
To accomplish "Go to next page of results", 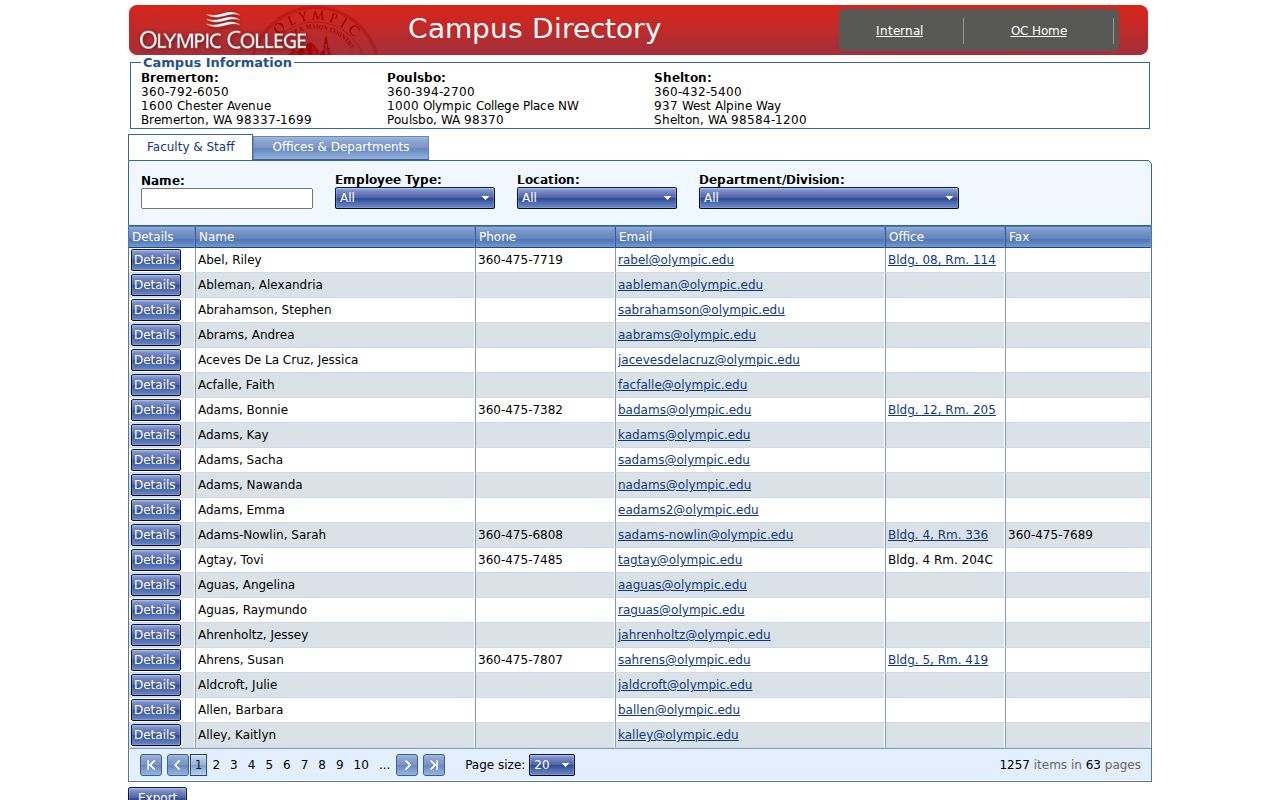I will click(x=407, y=765).
